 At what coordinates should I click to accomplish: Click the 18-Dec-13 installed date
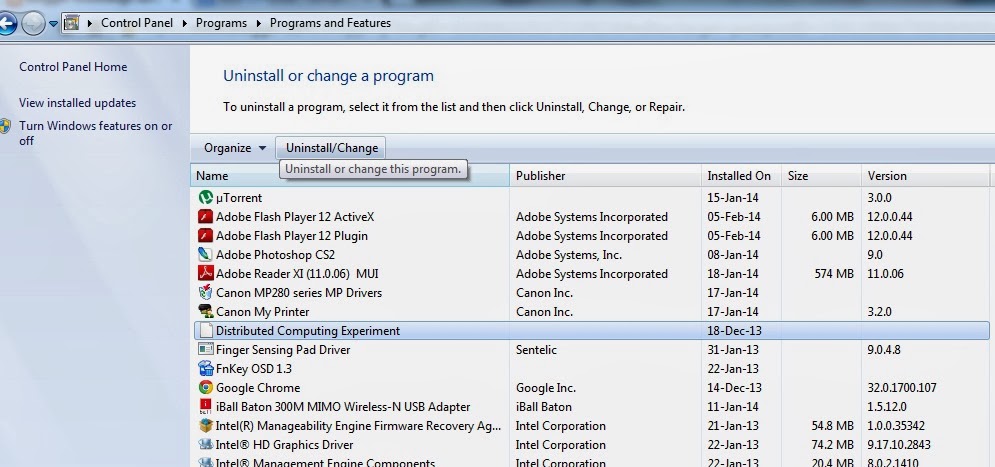point(734,331)
